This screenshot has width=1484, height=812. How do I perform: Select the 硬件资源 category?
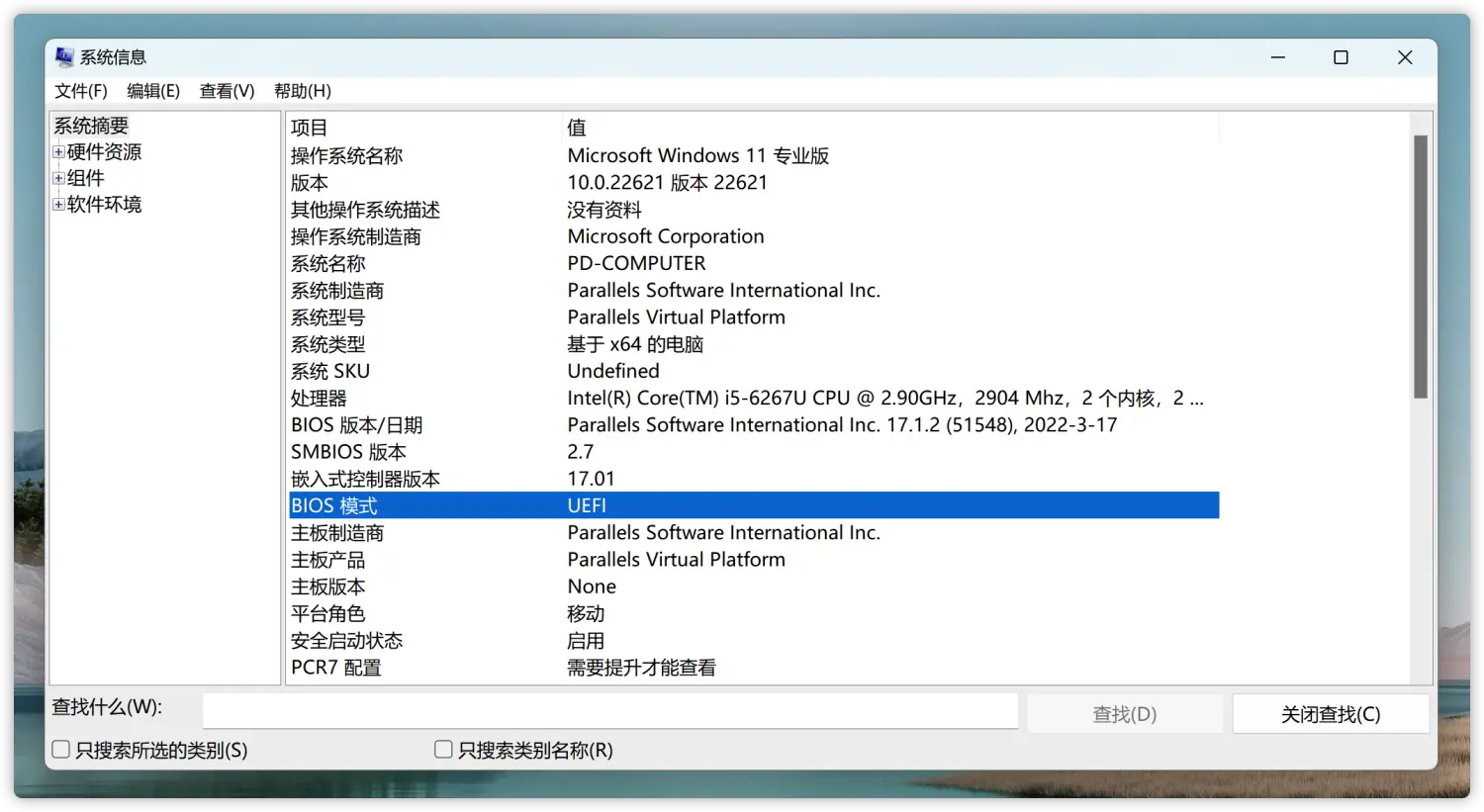(x=104, y=152)
